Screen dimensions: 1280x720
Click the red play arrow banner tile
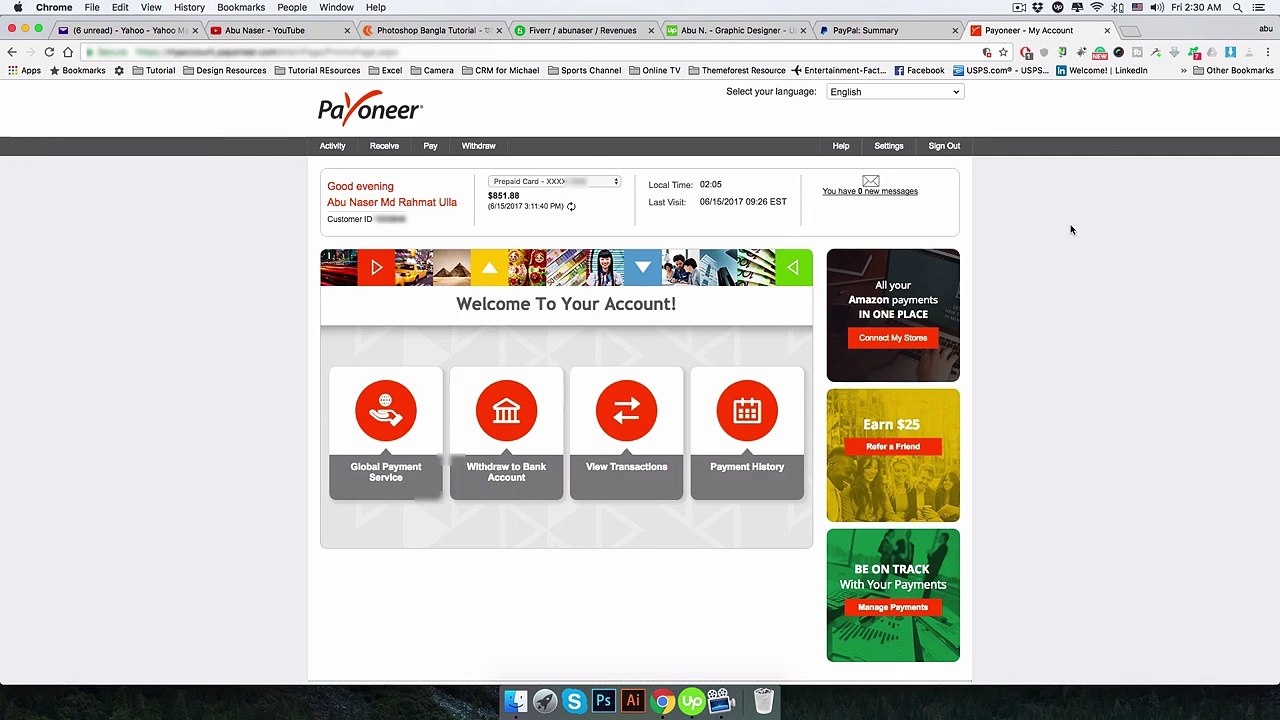point(376,268)
